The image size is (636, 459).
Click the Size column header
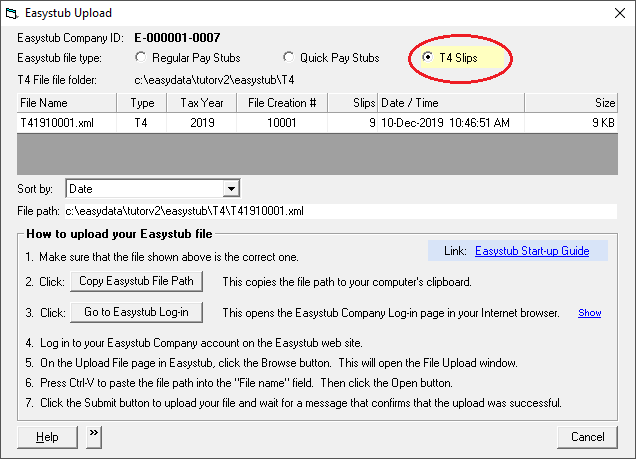click(571, 103)
